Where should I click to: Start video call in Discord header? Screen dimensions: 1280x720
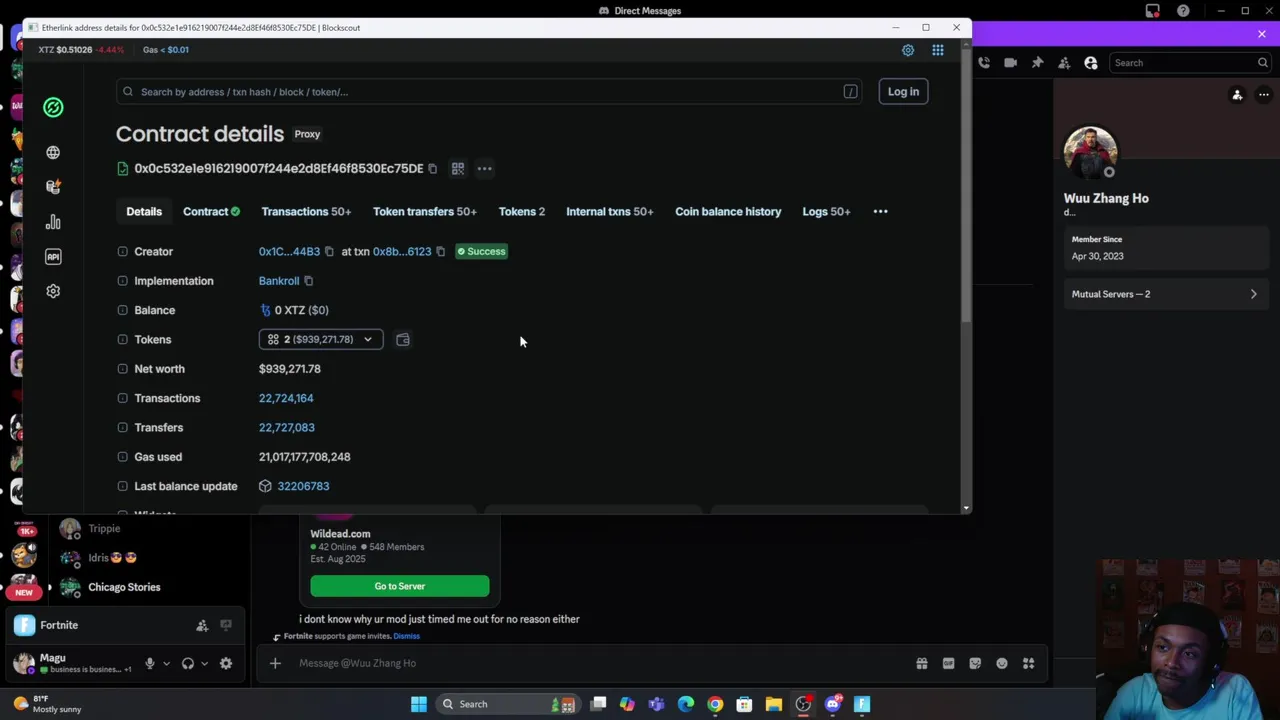click(x=1010, y=63)
